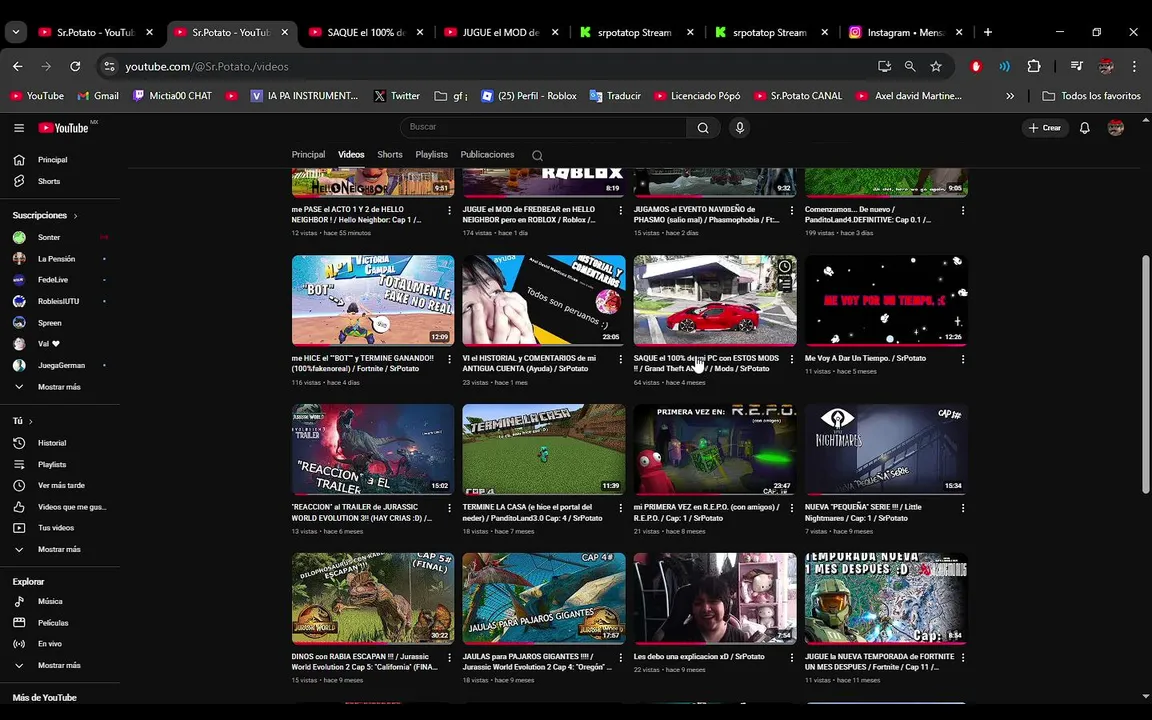Click the YouTube logo
The width and height of the screenshot is (1152, 720).
[x=63, y=128]
